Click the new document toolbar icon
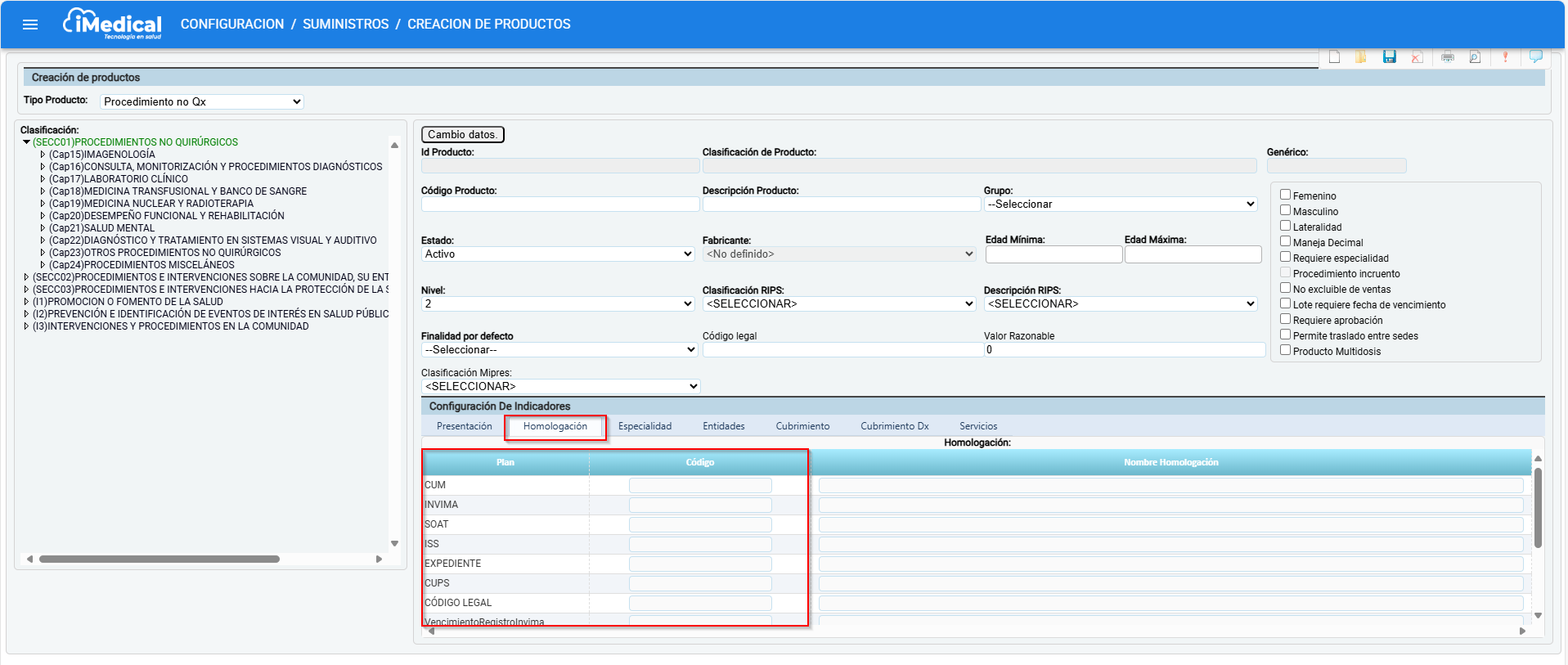The height and width of the screenshot is (665, 1568). click(1334, 57)
